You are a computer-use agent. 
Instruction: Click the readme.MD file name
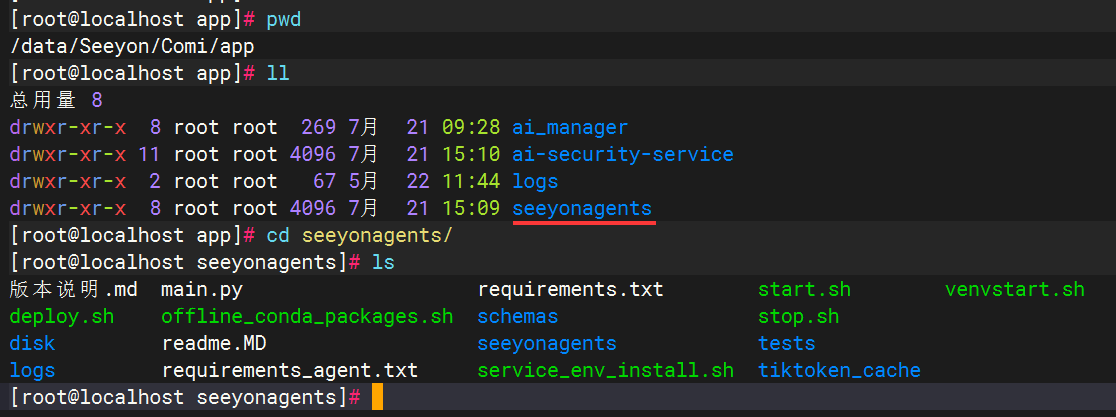214,344
